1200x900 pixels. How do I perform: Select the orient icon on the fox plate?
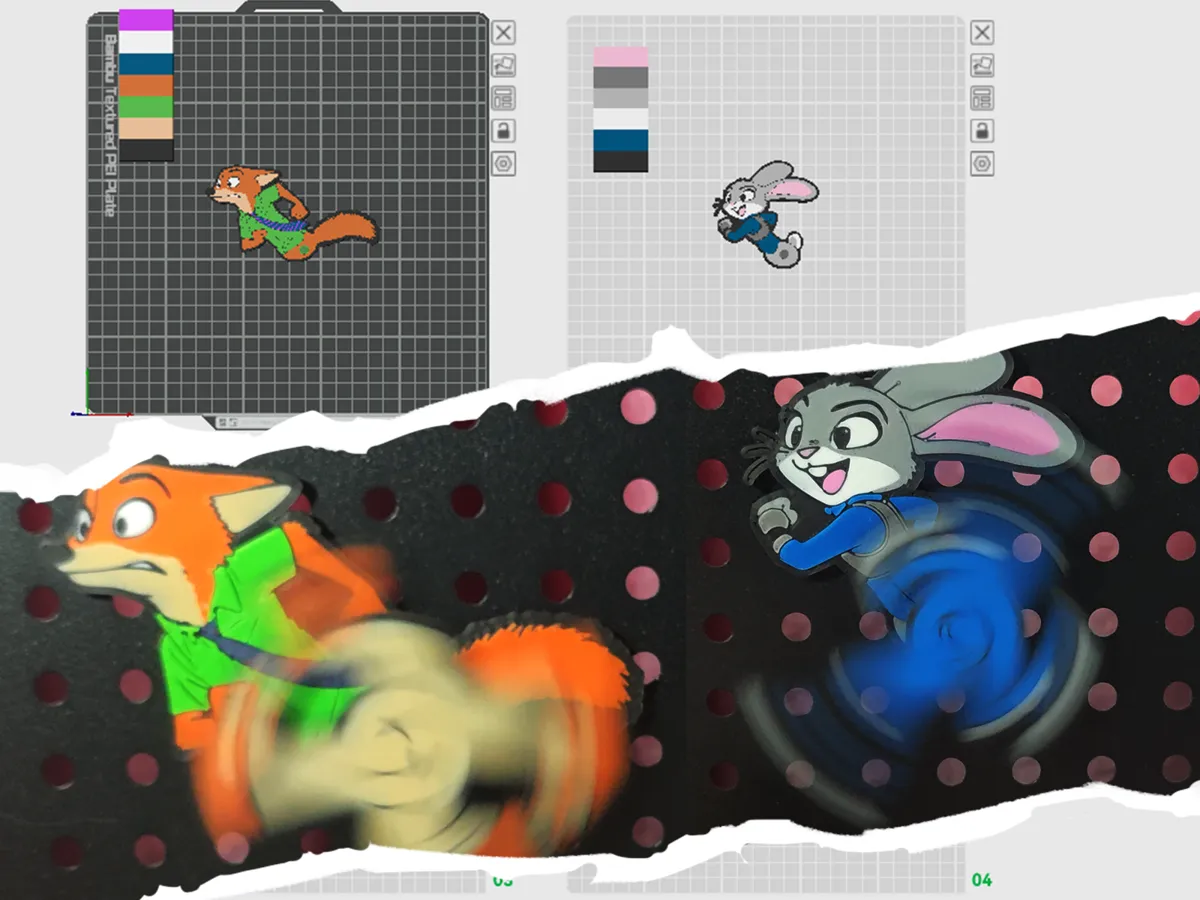coord(503,66)
